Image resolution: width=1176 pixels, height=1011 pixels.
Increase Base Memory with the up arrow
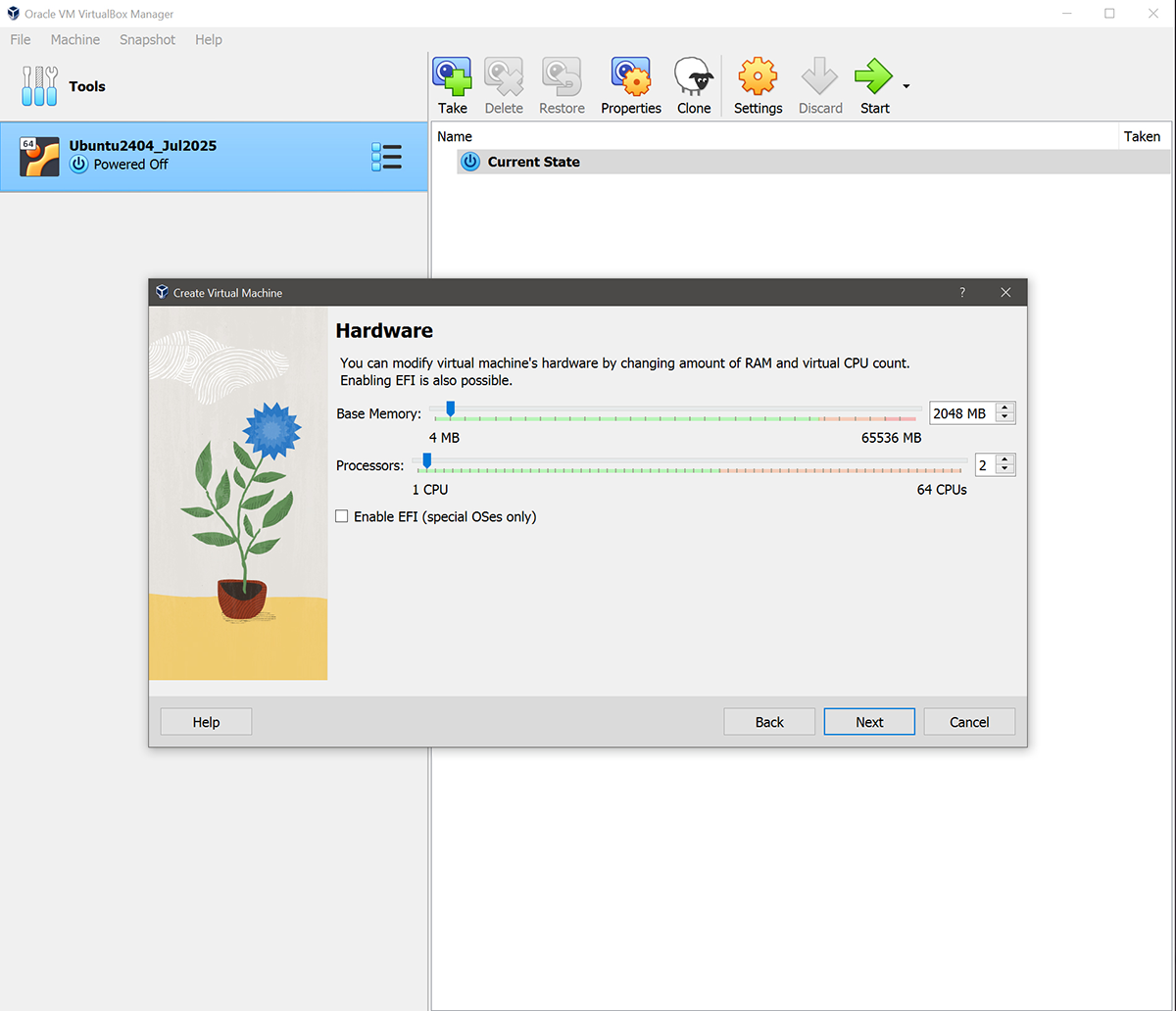click(1004, 408)
